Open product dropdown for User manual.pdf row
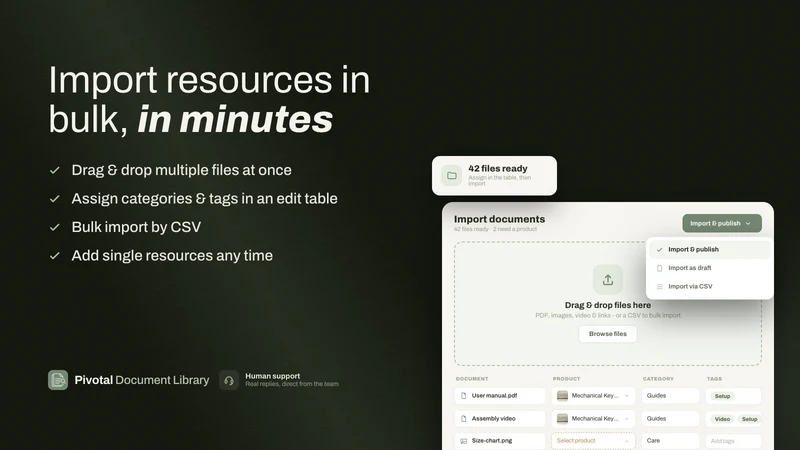Screen dimensions: 800x450 [593, 395]
